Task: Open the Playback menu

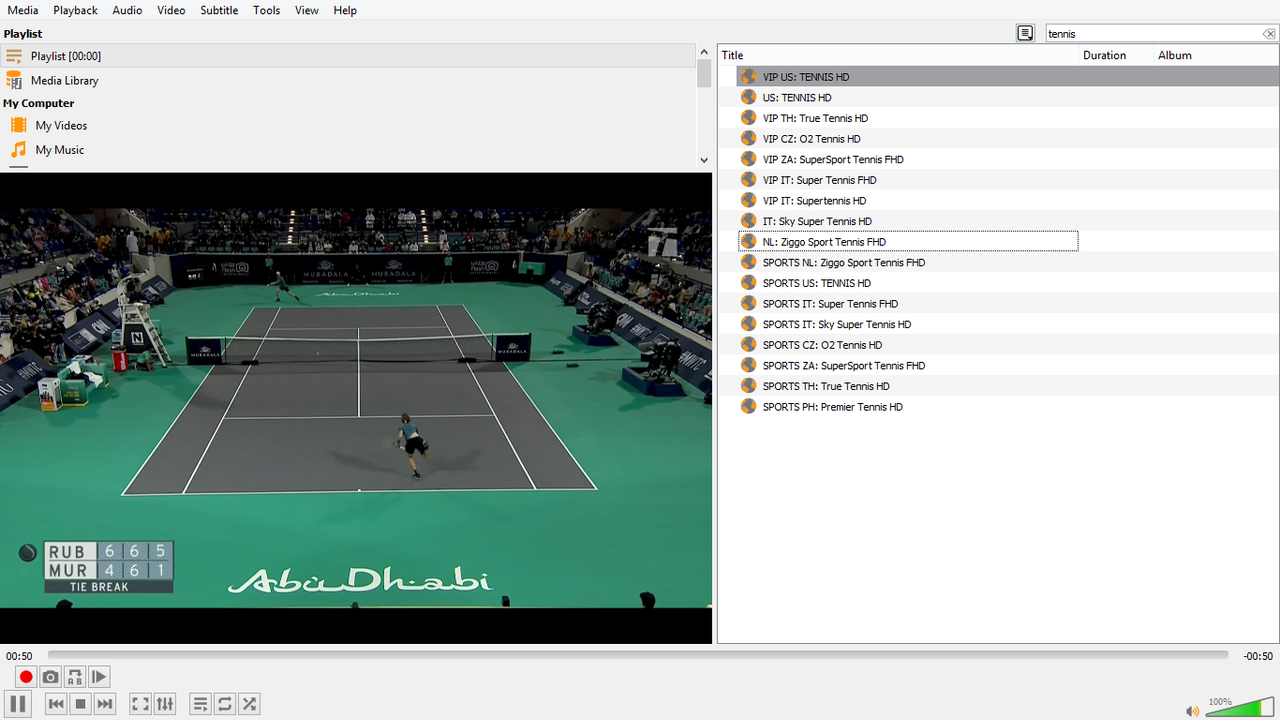Action: (75, 10)
